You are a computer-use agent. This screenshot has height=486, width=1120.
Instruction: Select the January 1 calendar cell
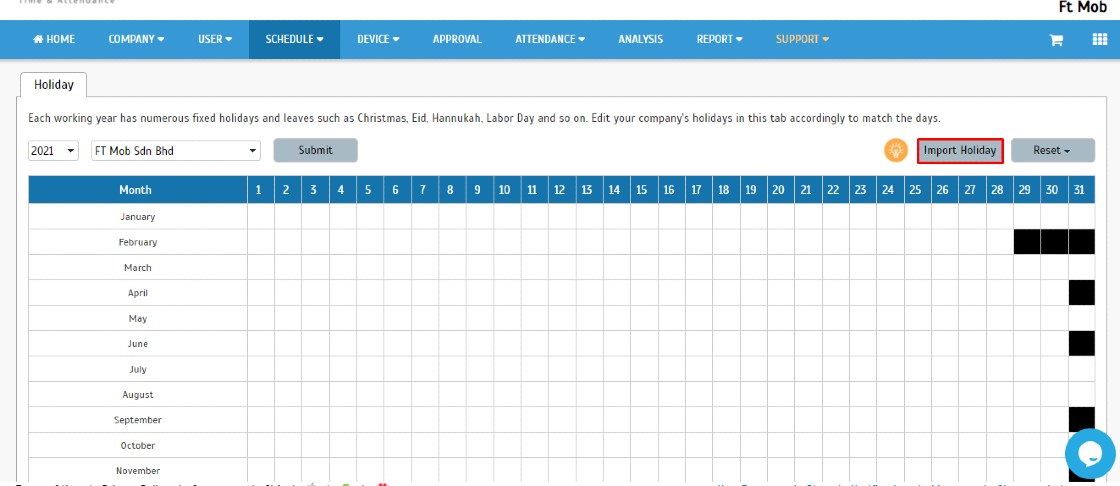[261, 217]
